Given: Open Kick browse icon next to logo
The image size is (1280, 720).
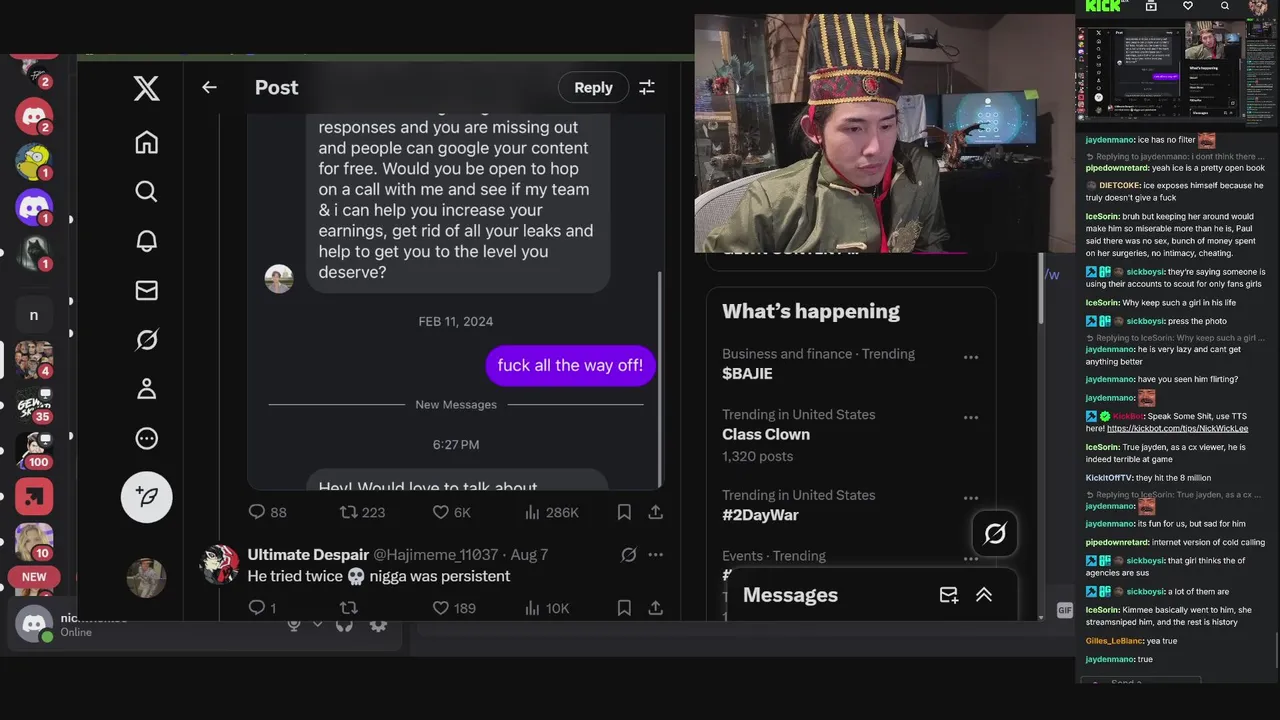Looking at the screenshot, I should (1151, 6).
